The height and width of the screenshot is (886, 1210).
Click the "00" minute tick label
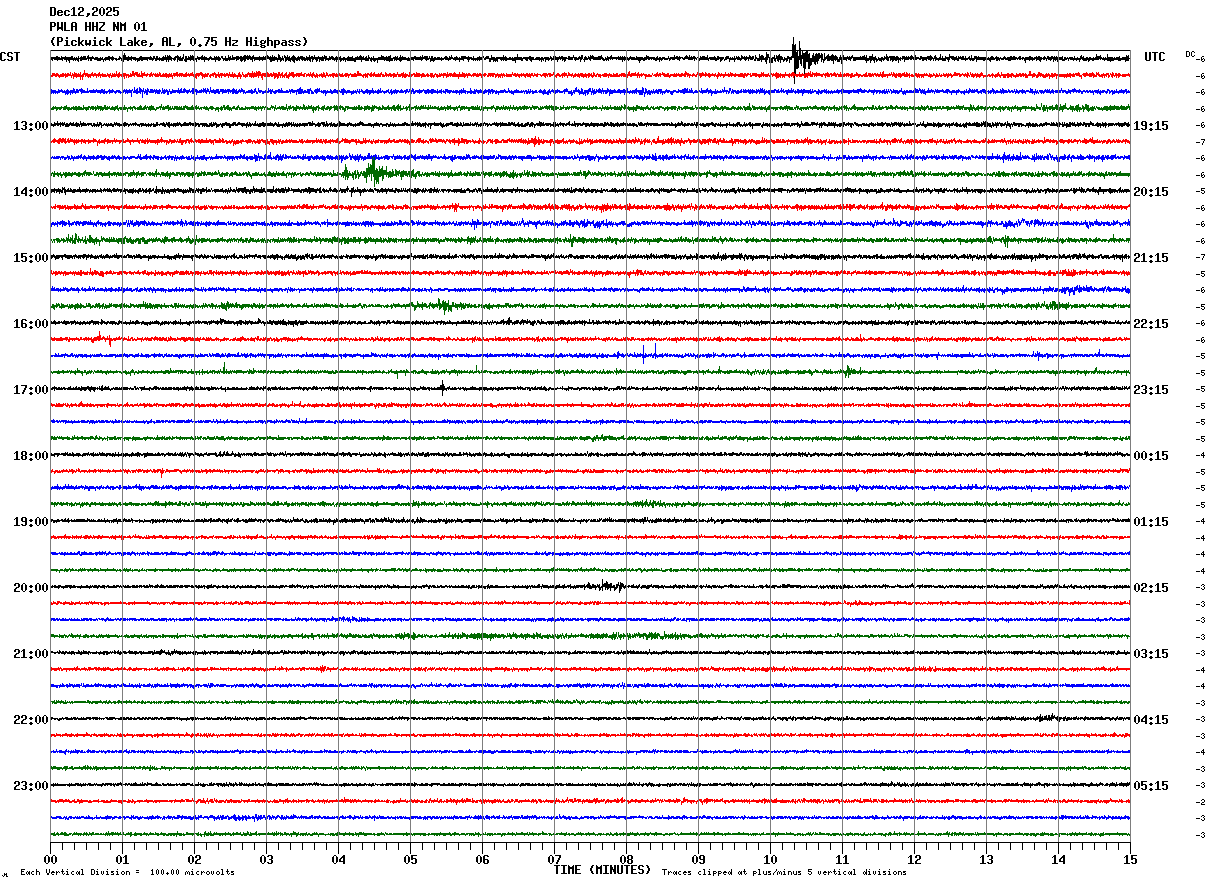click(51, 859)
